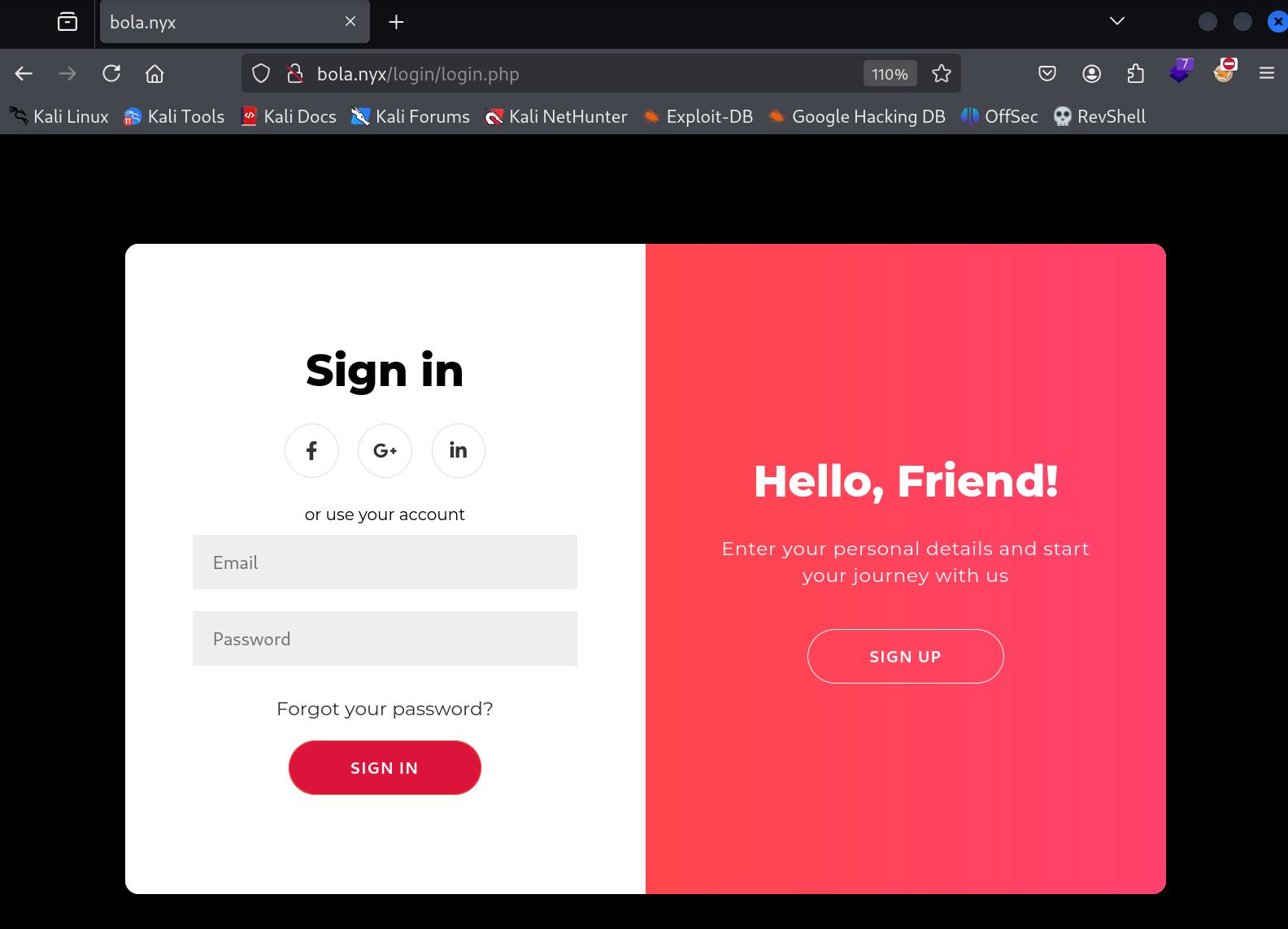Save page to Pocket icon

(1047, 74)
